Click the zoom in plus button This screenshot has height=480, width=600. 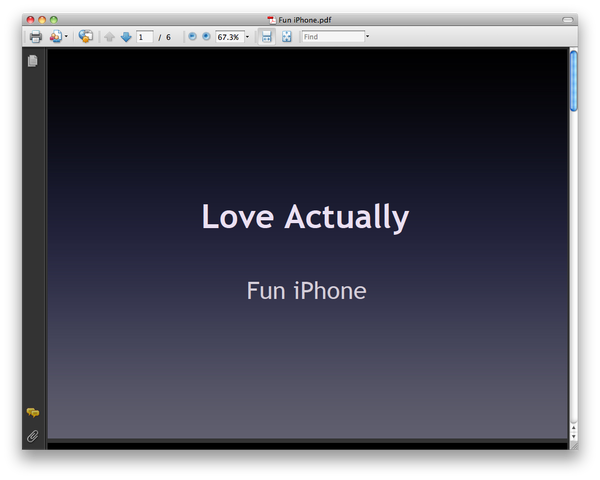(206, 36)
